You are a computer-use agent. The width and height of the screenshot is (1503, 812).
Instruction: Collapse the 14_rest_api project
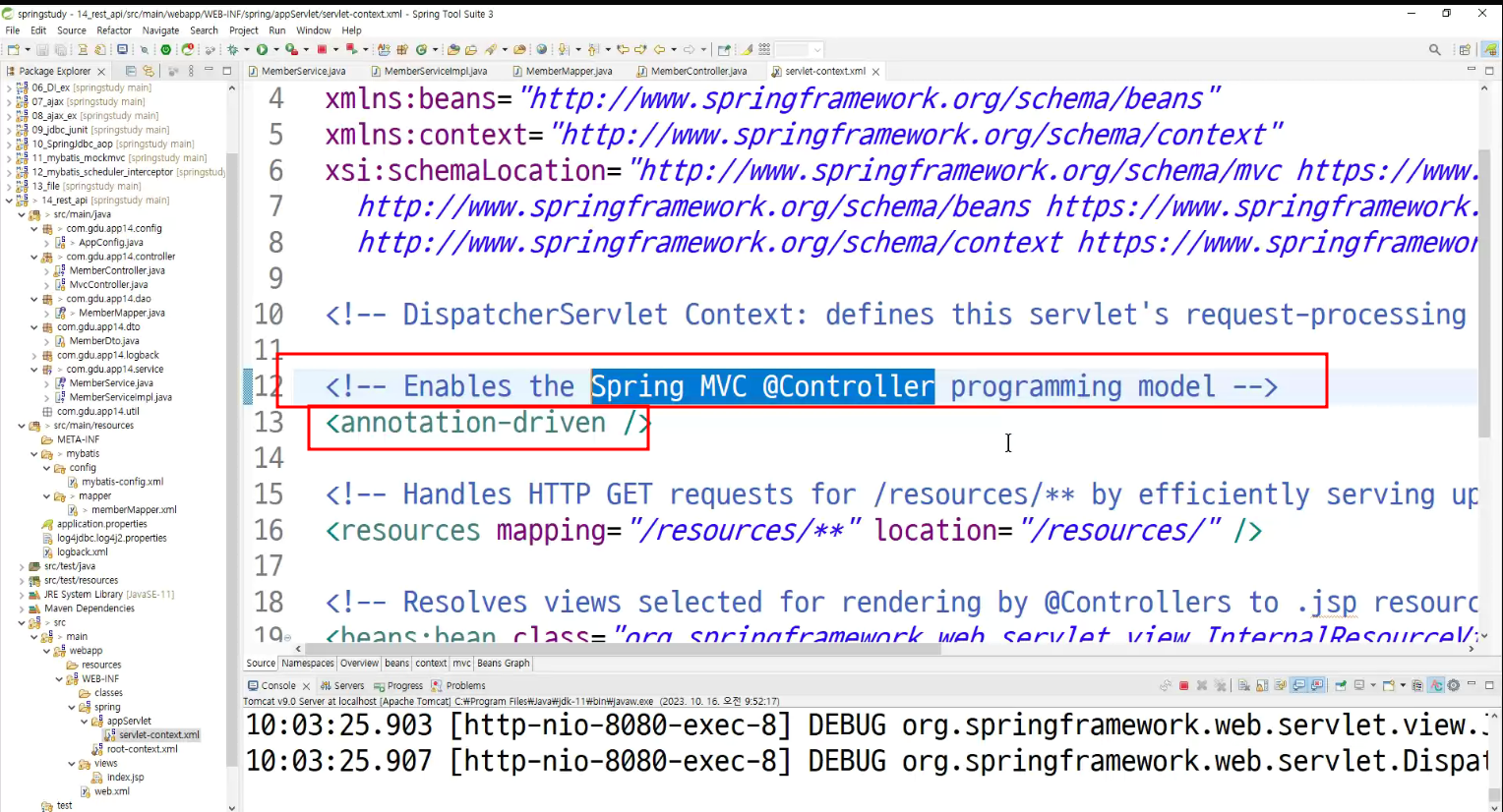9,201
